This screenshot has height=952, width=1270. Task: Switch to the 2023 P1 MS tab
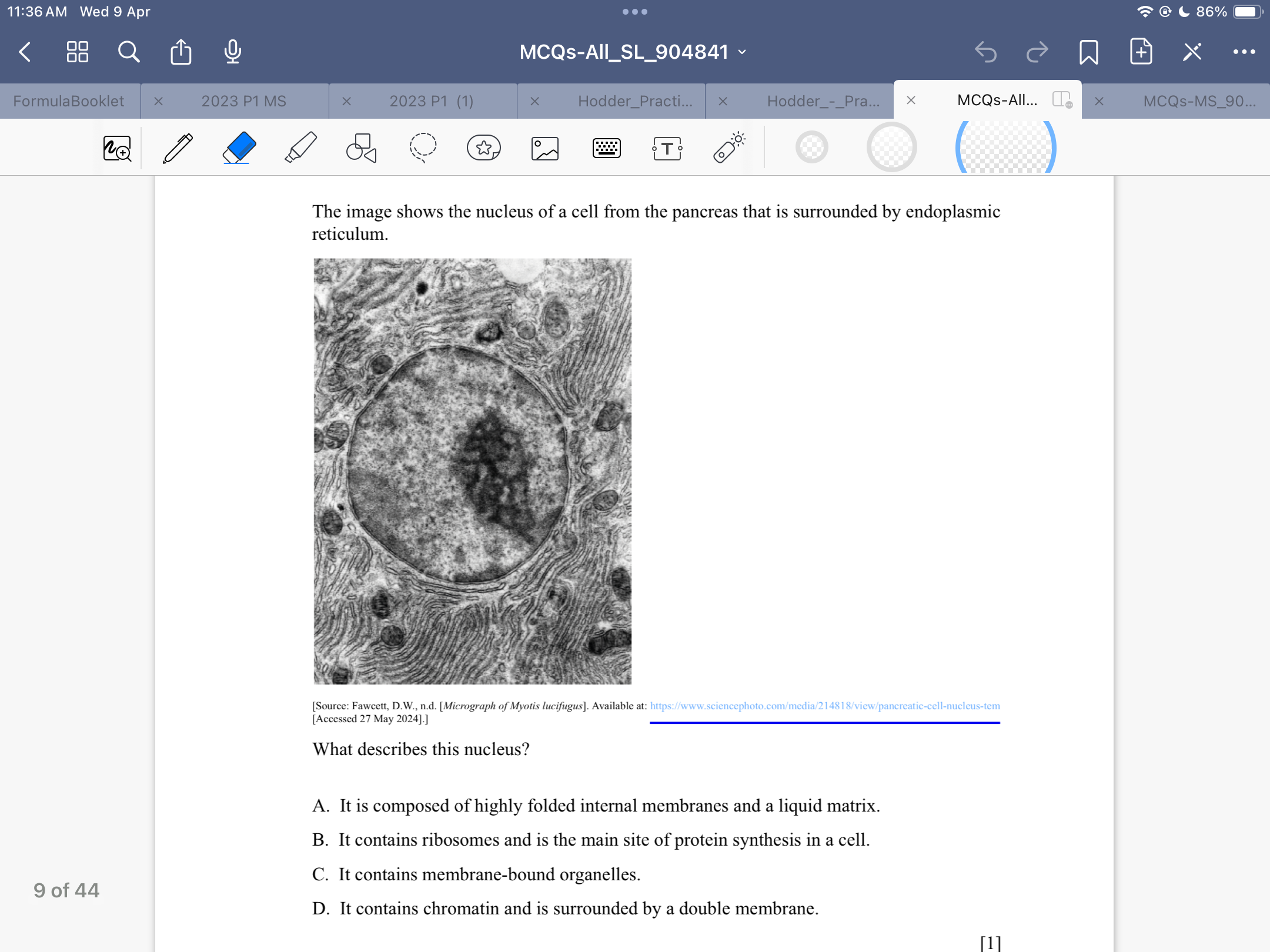[x=243, y=101]
